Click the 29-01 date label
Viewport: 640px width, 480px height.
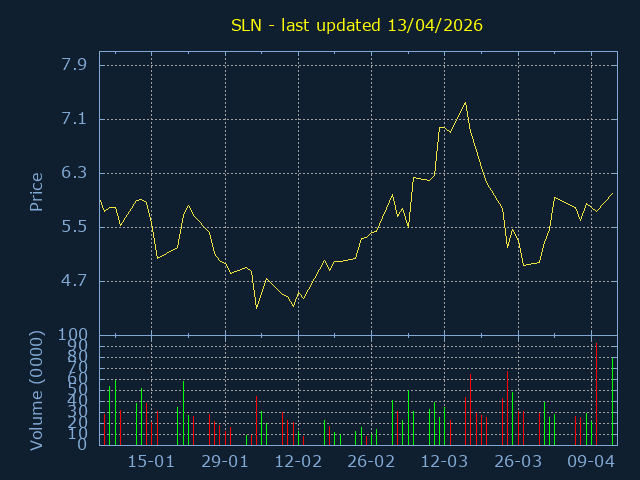pyautogui.click(x=225, y=462)
